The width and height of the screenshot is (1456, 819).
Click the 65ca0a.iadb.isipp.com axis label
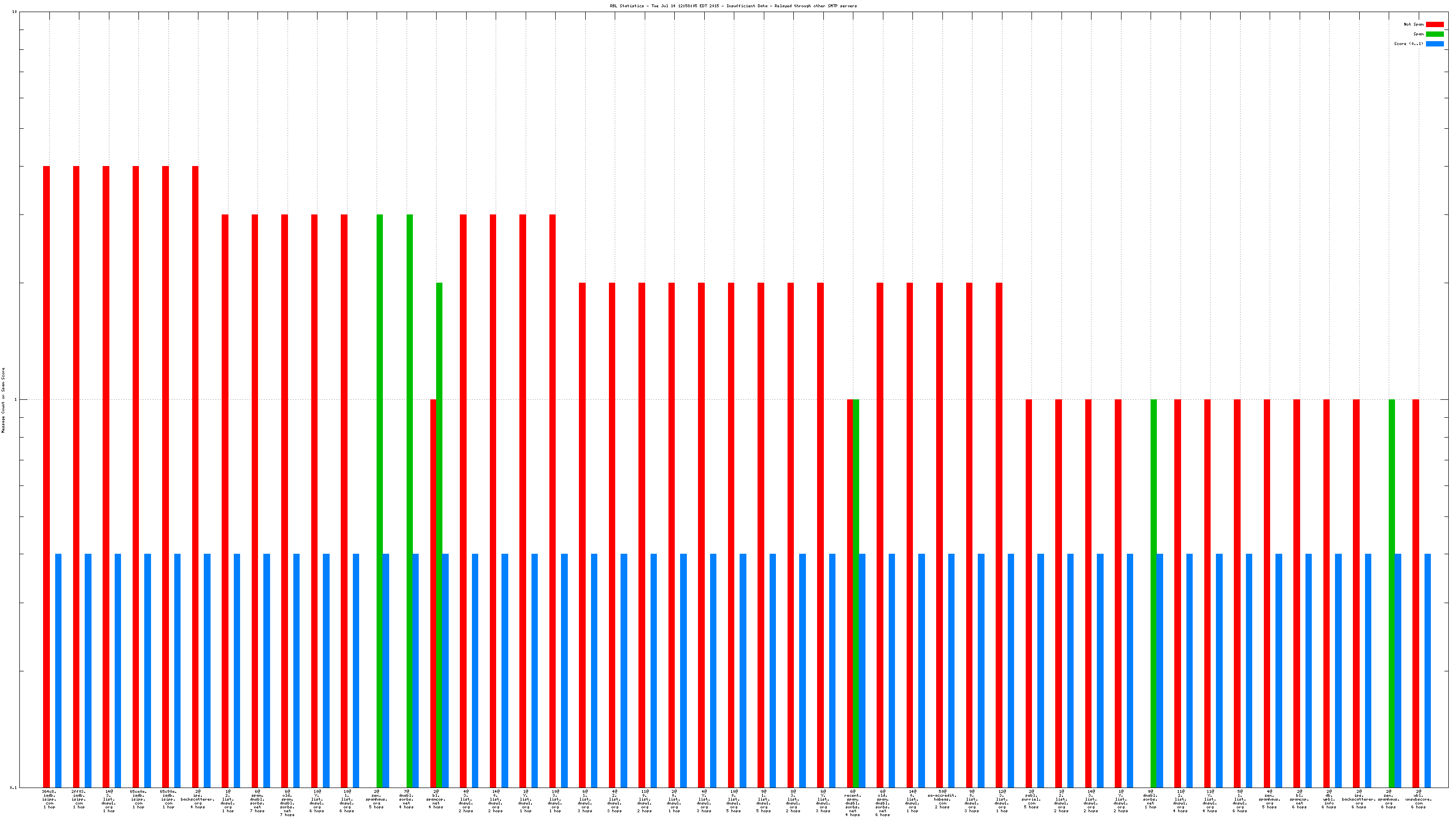pos(138,799)
